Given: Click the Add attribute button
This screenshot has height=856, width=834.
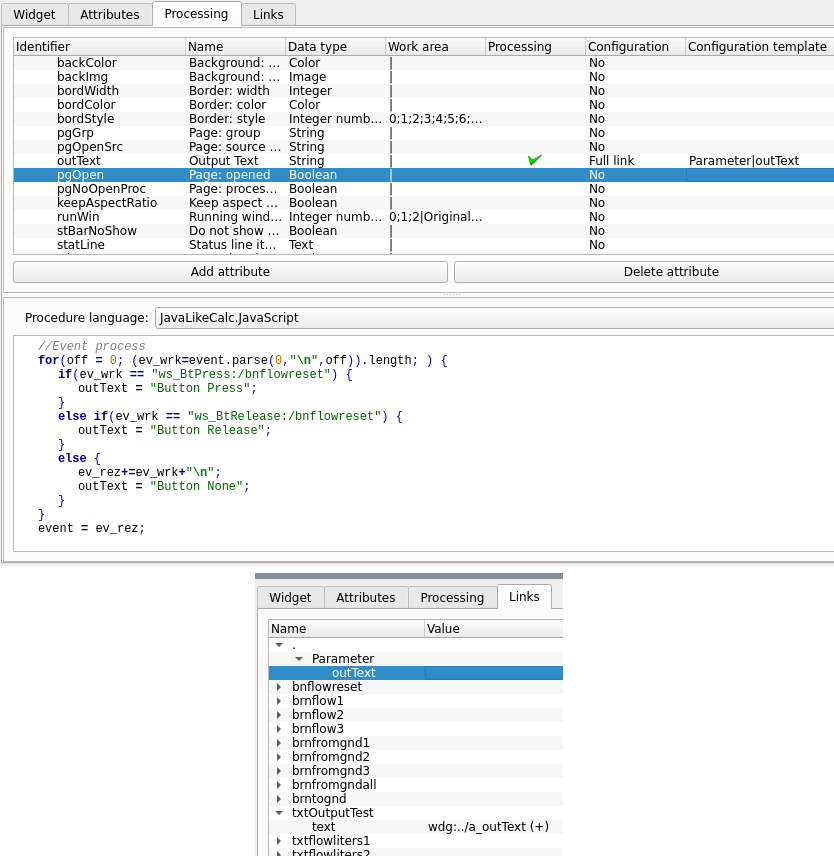Looking at the screenshot, I should click(x=230, y=272).
